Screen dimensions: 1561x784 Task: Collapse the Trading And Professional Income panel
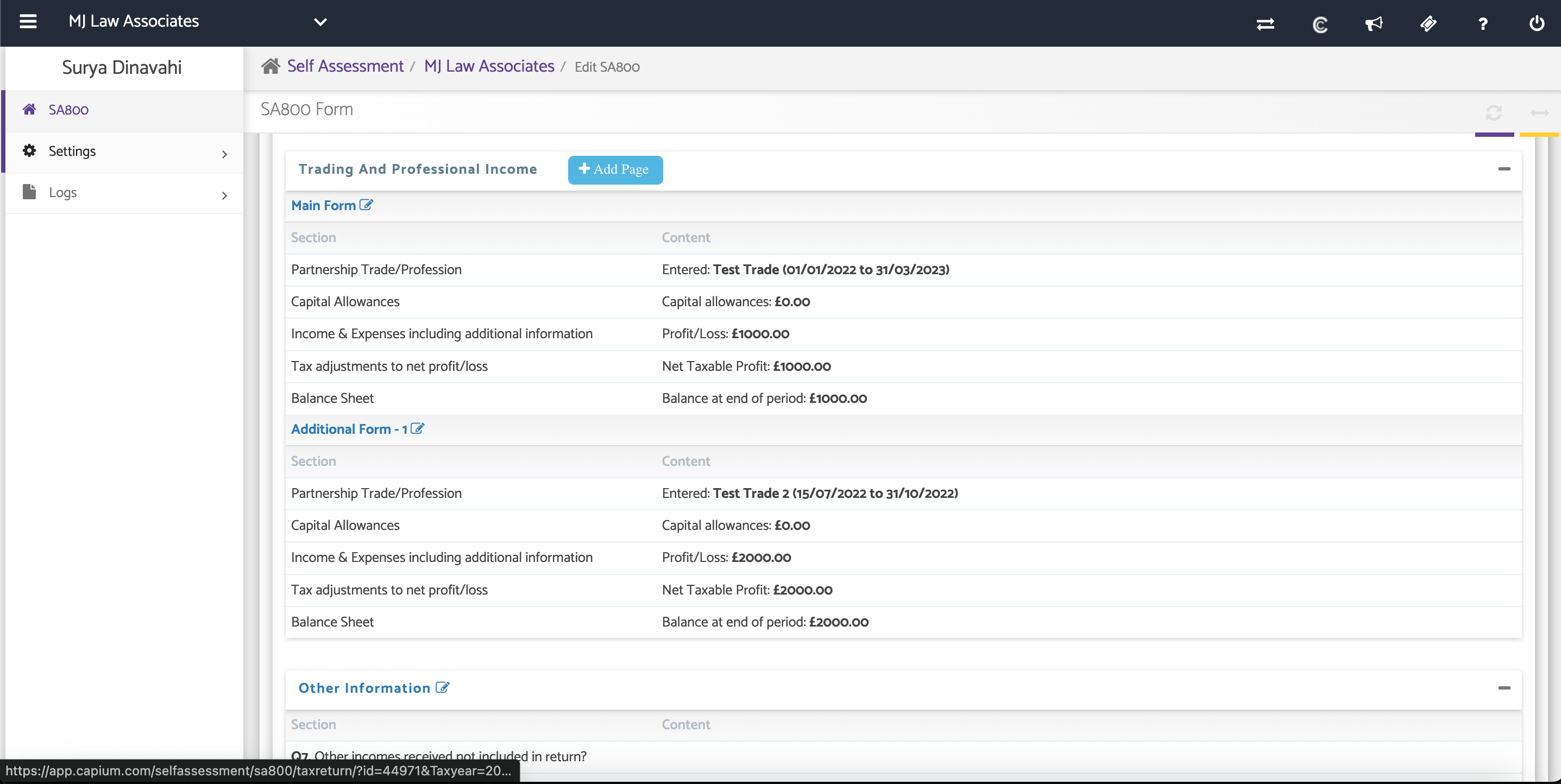pyautogui.click(x=1503, y=169)
